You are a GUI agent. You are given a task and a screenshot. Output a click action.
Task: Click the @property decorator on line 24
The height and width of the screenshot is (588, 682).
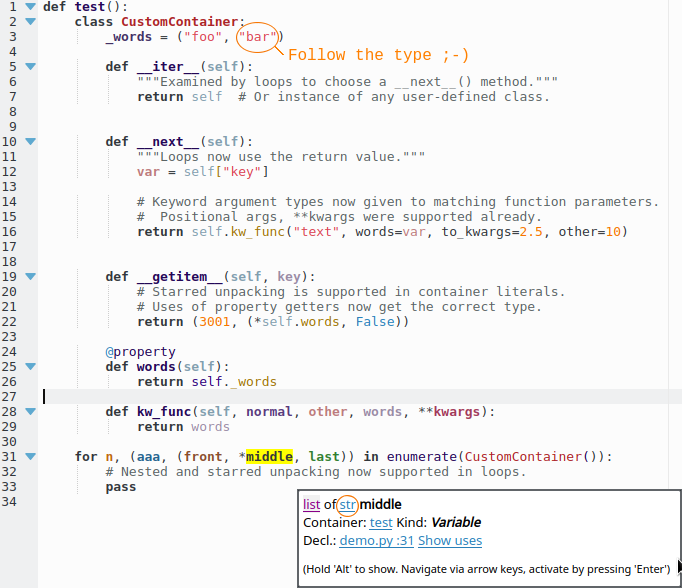click(140, 352)
